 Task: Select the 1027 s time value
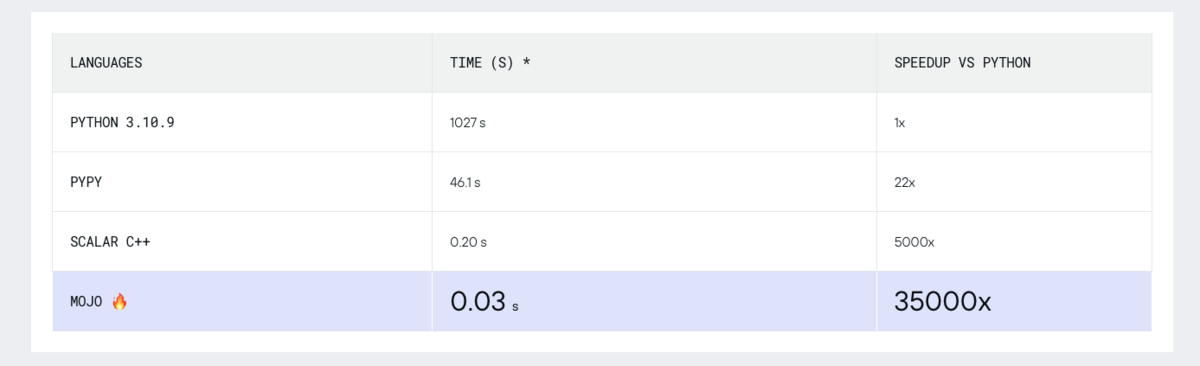(x=467, y=122)
